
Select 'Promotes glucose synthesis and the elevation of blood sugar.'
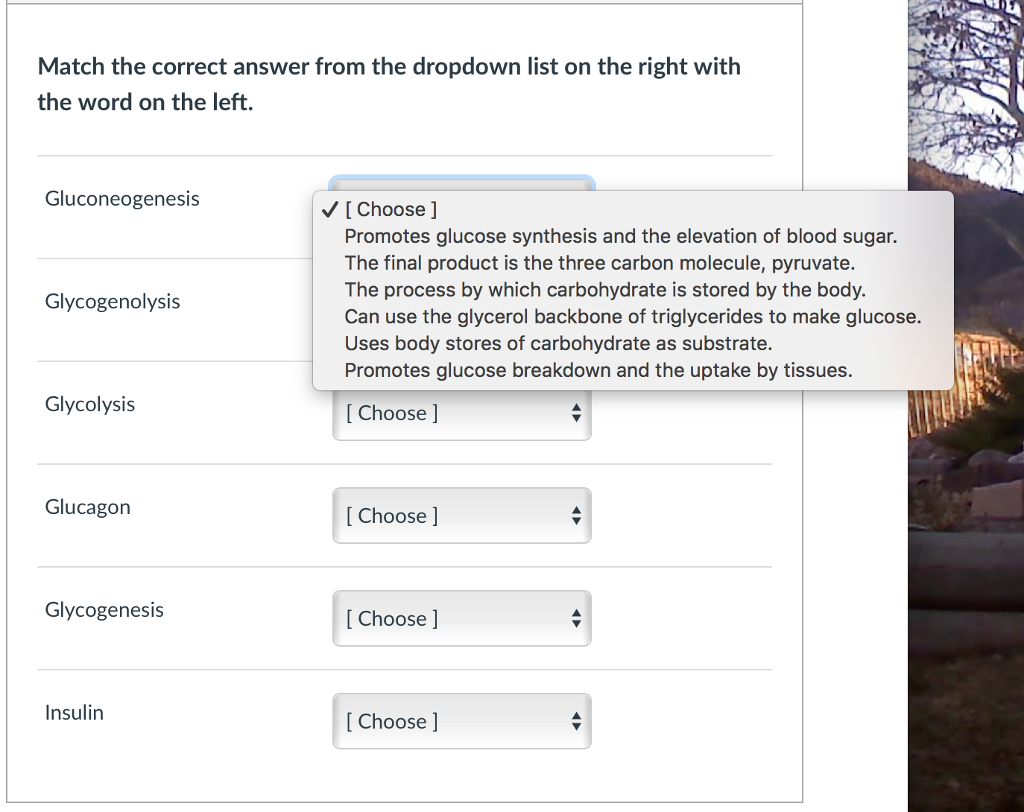pyautogui.click(x=621, y=236)
